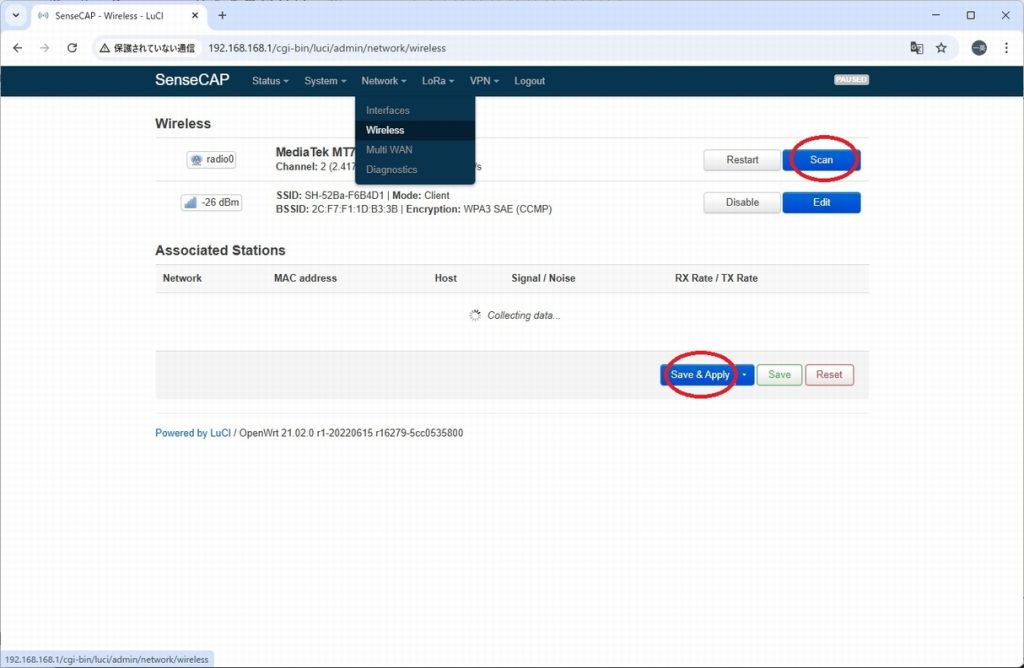Follow the Powered by LuCI link
Viewport: 1024px width, 668px height.
193,433
